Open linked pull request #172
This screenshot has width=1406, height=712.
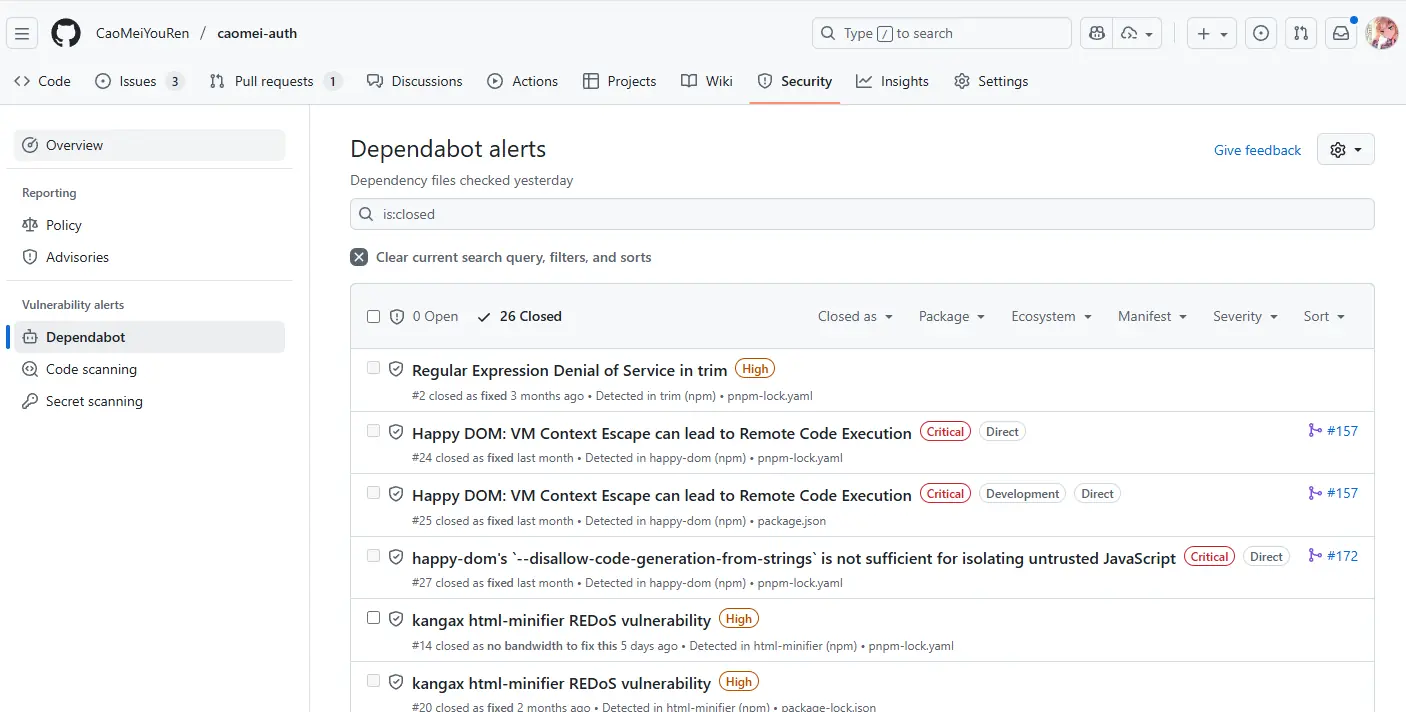click(1333, 556)
